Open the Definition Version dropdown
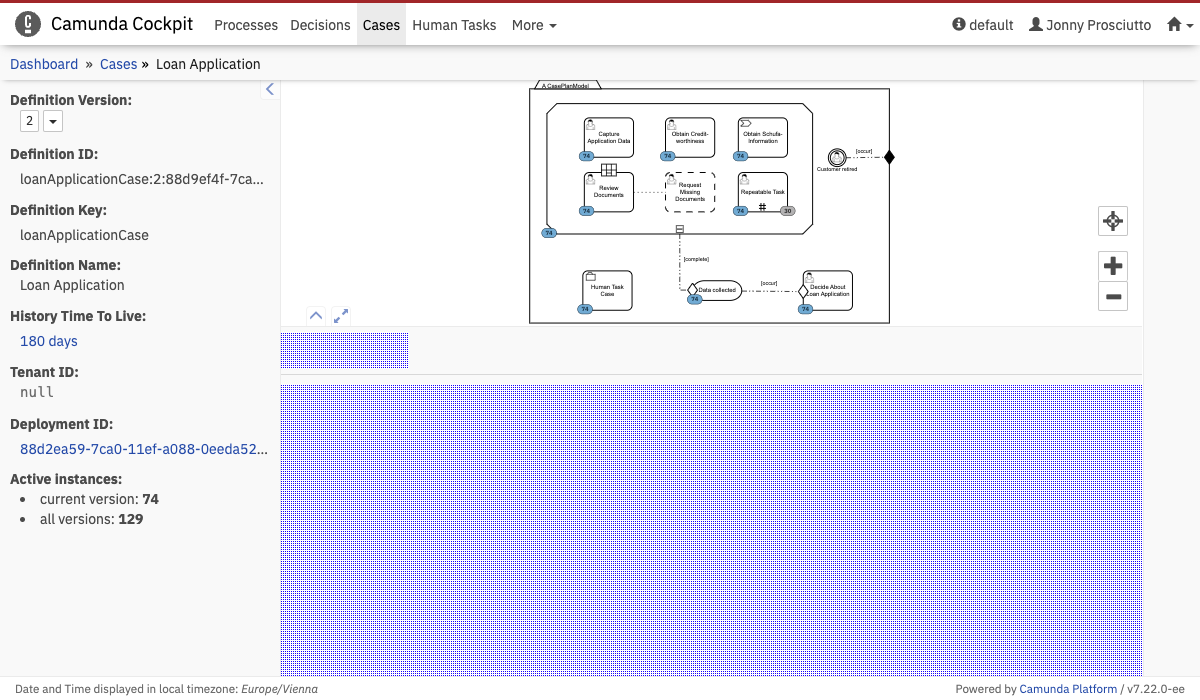1200x700 pixels. pyautogui.click(x=53, y=121)
